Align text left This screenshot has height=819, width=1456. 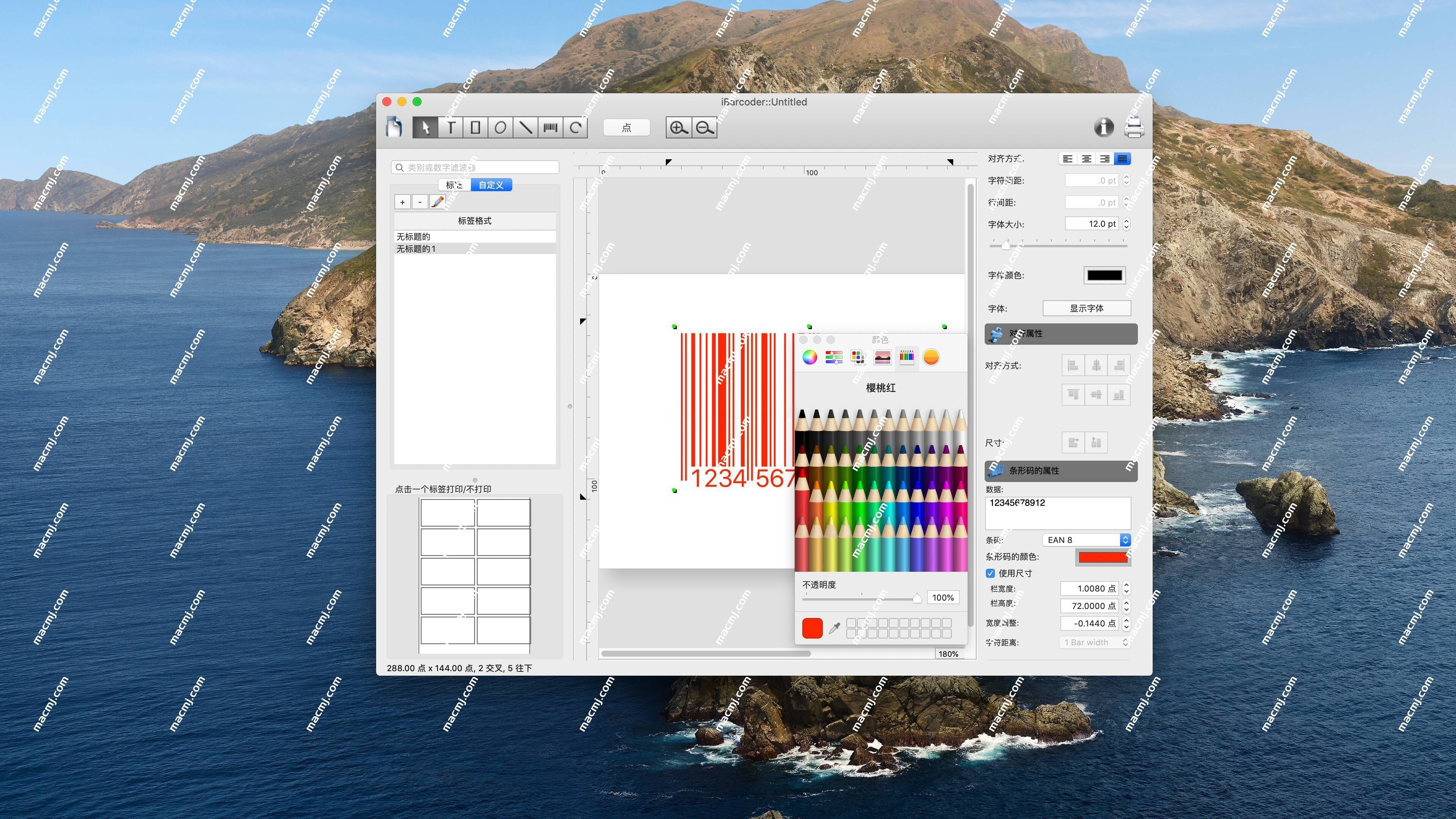1068,159
